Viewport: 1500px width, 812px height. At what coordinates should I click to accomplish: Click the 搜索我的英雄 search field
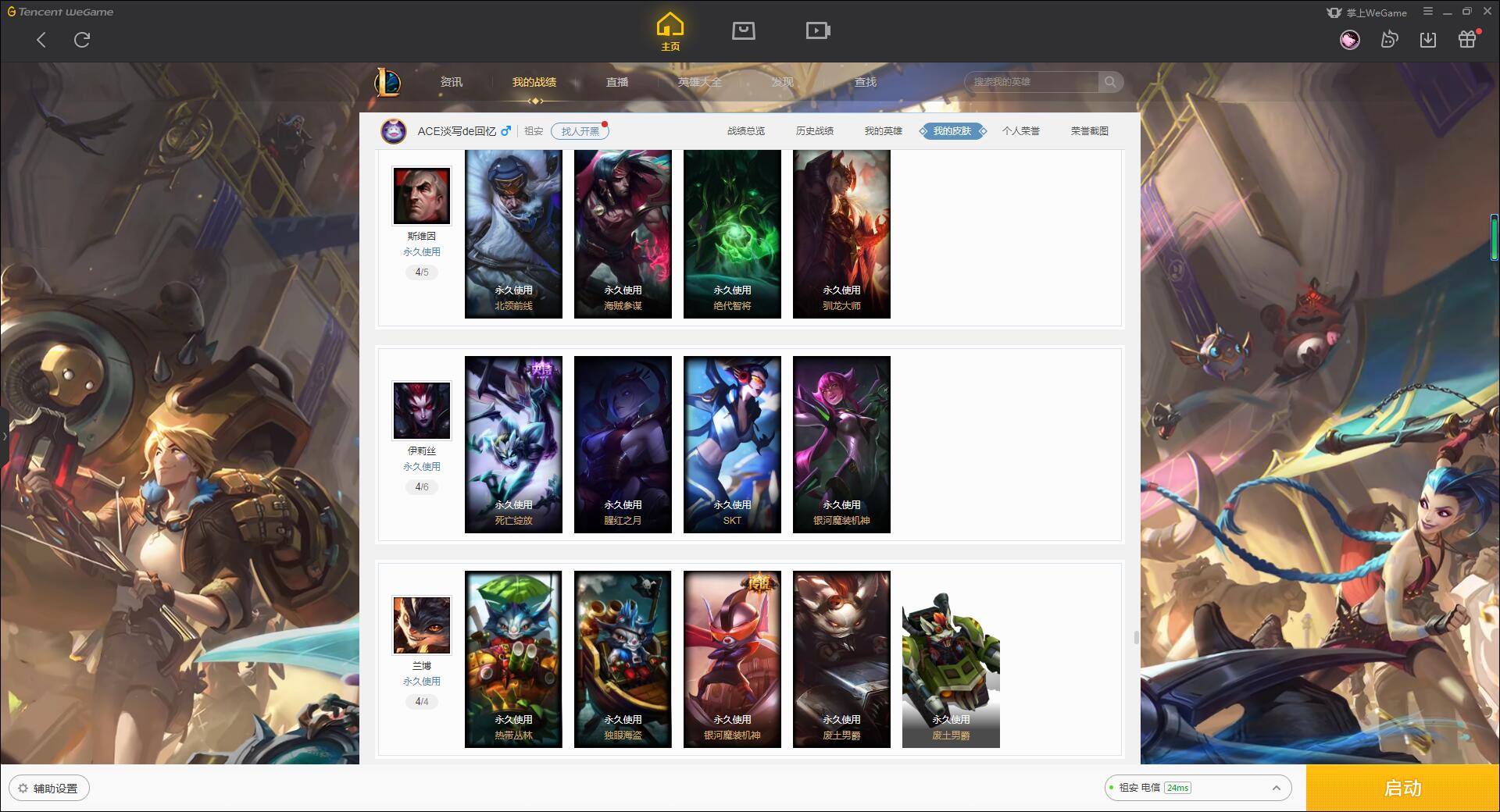(1032, 82)
